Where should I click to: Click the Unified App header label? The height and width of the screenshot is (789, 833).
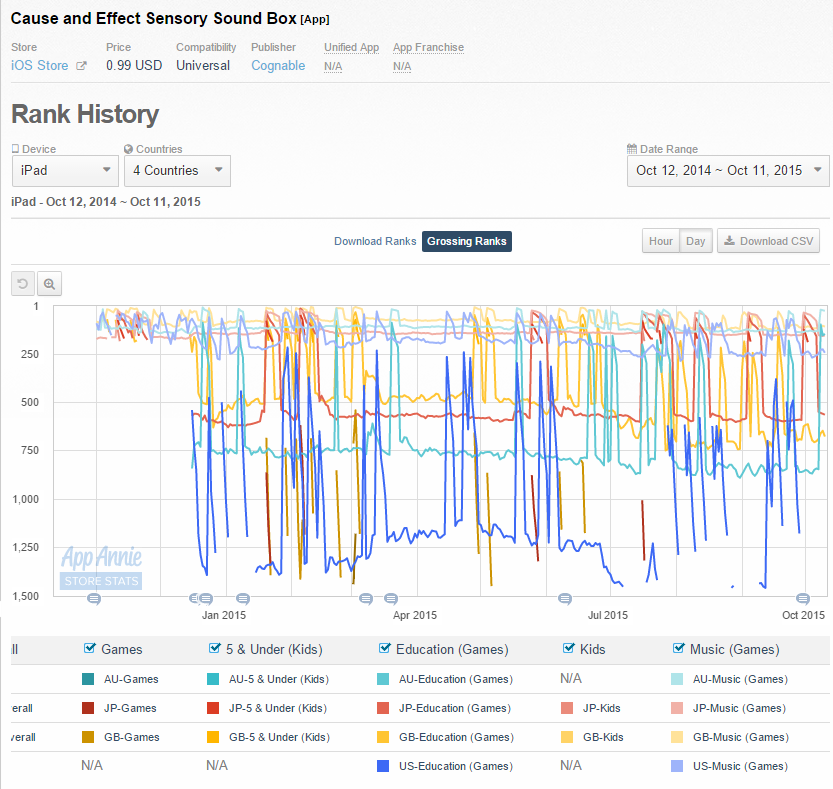click(352, 47)
